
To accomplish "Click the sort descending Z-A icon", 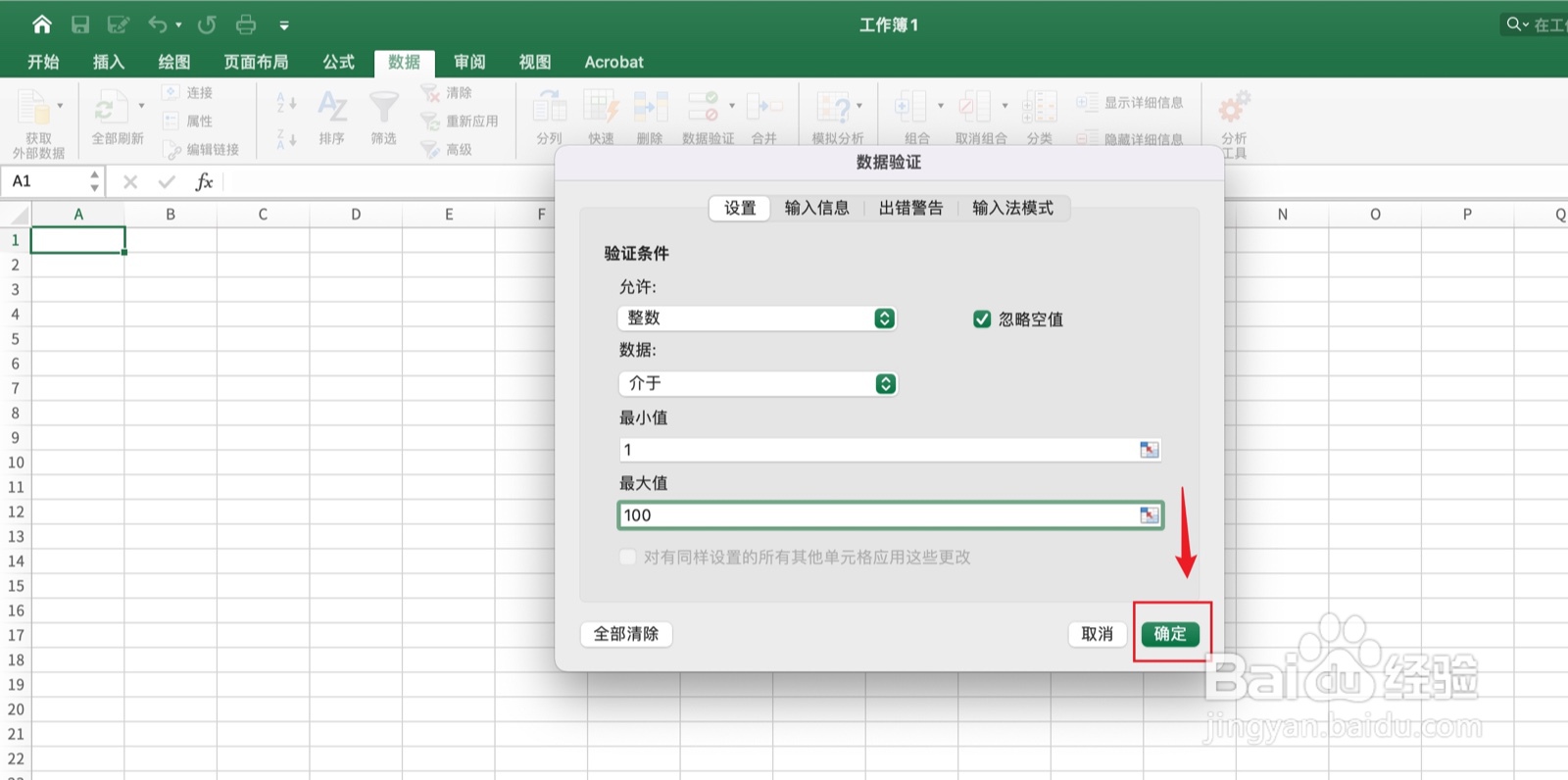I will 286,138.
